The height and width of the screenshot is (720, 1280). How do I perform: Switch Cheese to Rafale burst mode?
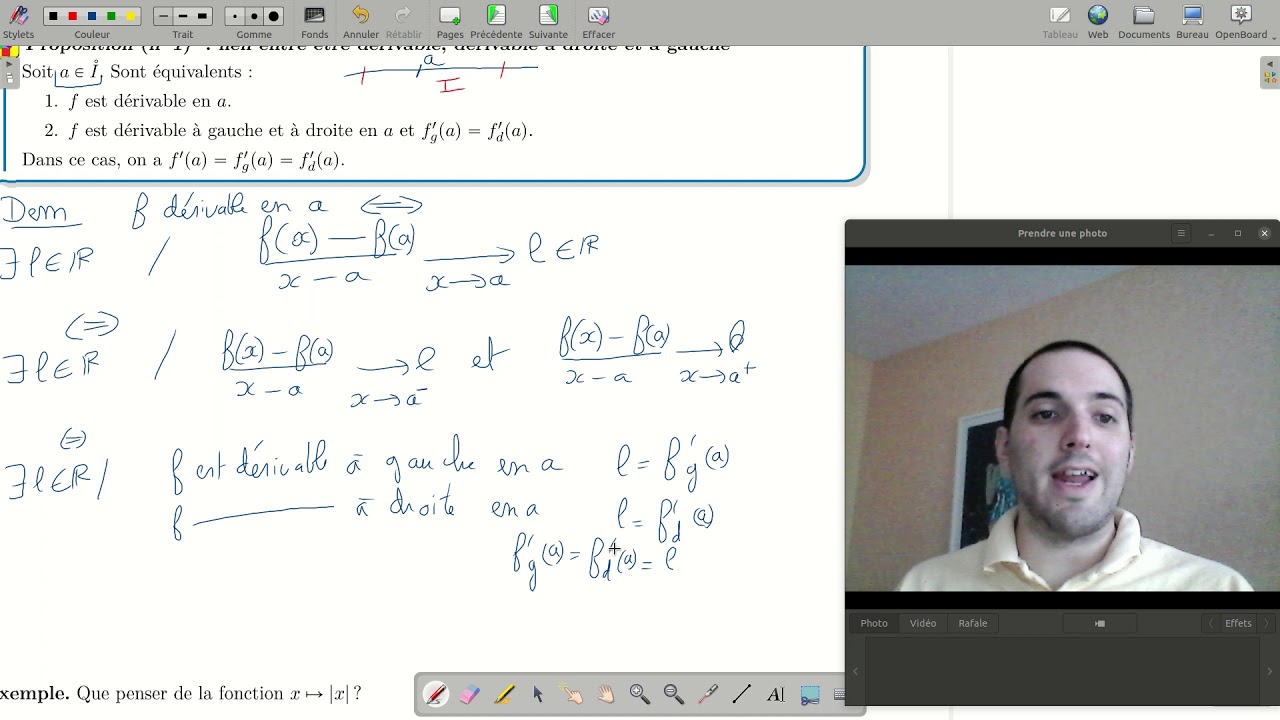tap(973, 623)
